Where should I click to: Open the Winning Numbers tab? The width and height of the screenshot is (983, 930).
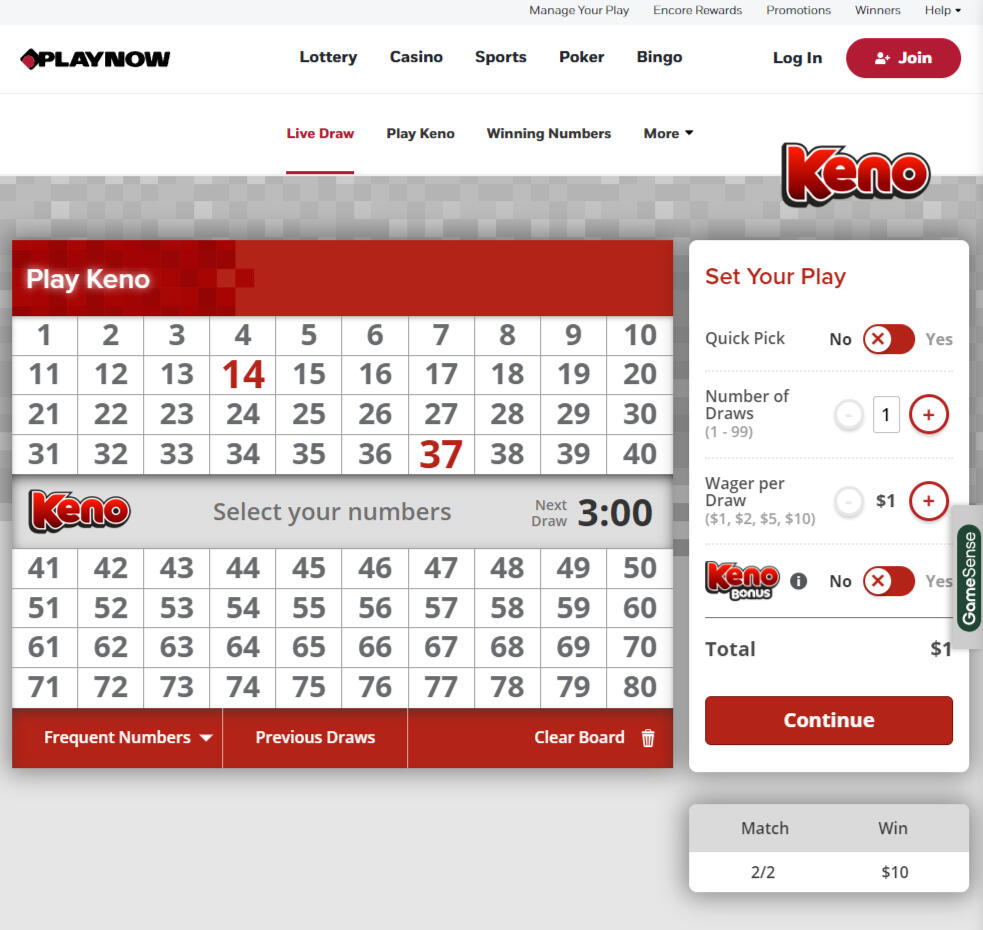(548, 133)
